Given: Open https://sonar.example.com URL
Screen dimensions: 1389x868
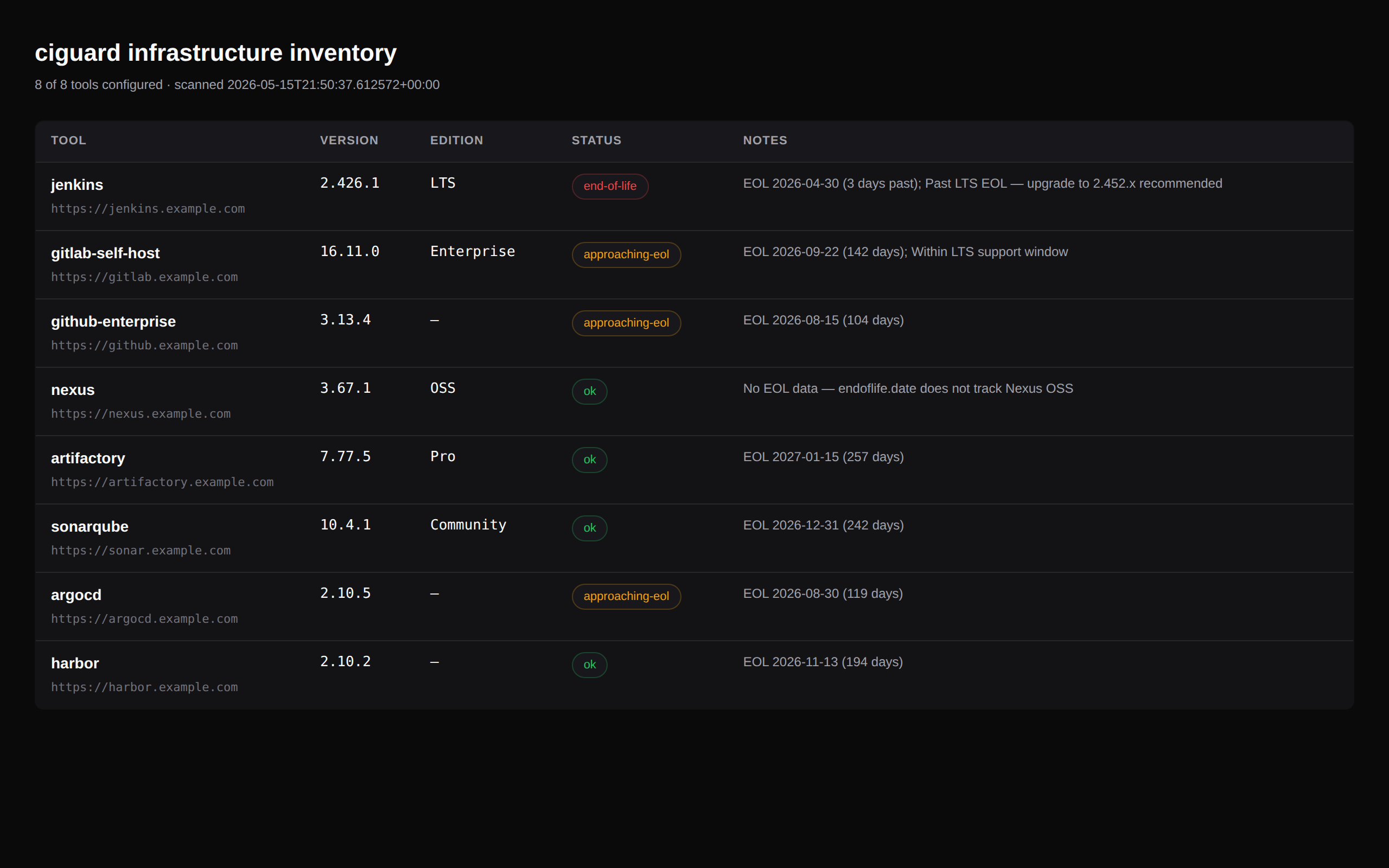Looking at the screenshot, I should (x=141, y=551).
